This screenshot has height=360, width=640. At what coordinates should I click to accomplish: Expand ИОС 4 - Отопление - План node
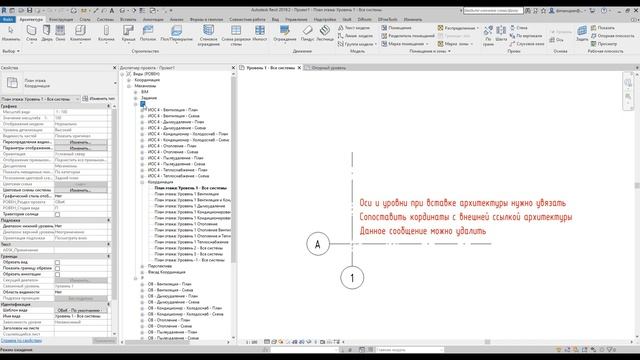click(x=142, y=146)
